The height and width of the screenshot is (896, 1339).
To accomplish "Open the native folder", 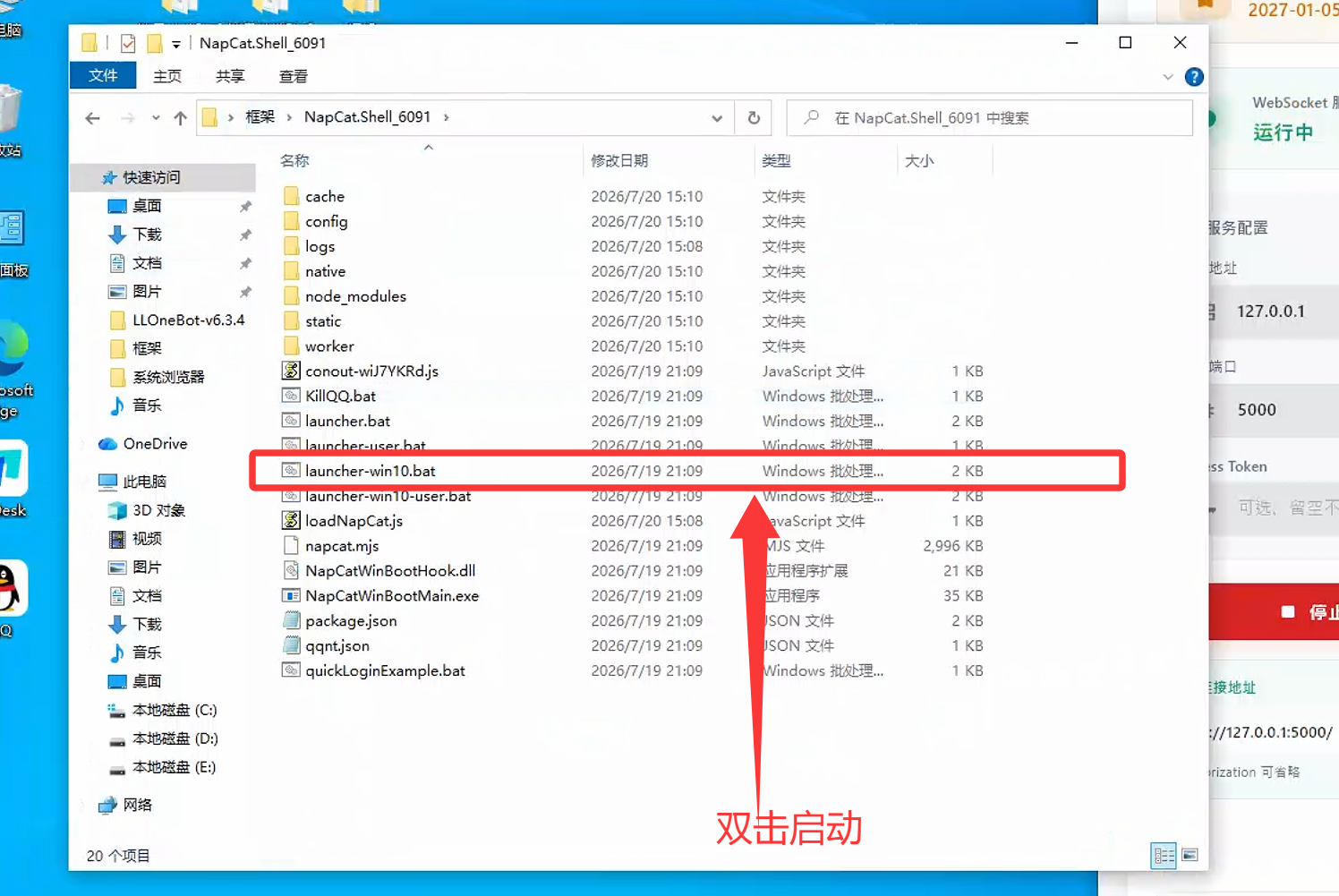I will pyautogui.click(x=325, y=271).
